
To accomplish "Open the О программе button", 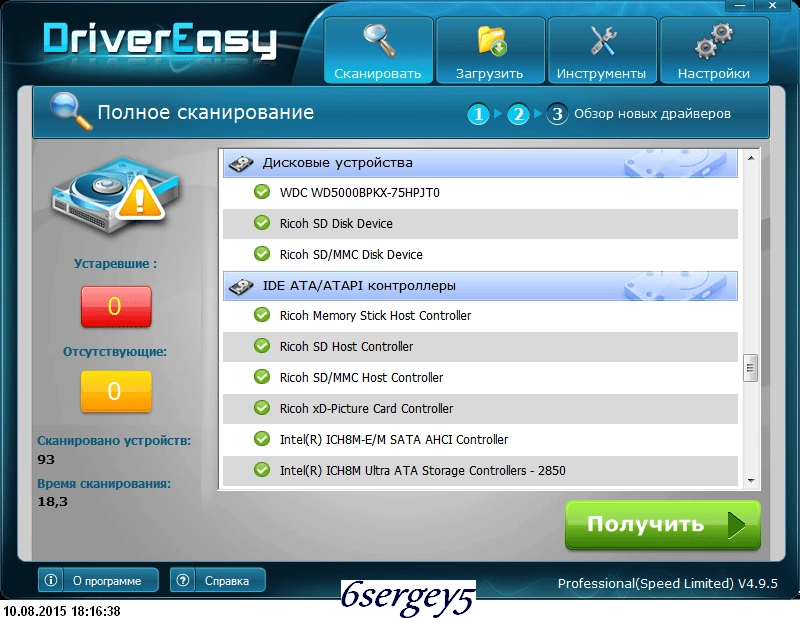I will click(98, 580).
